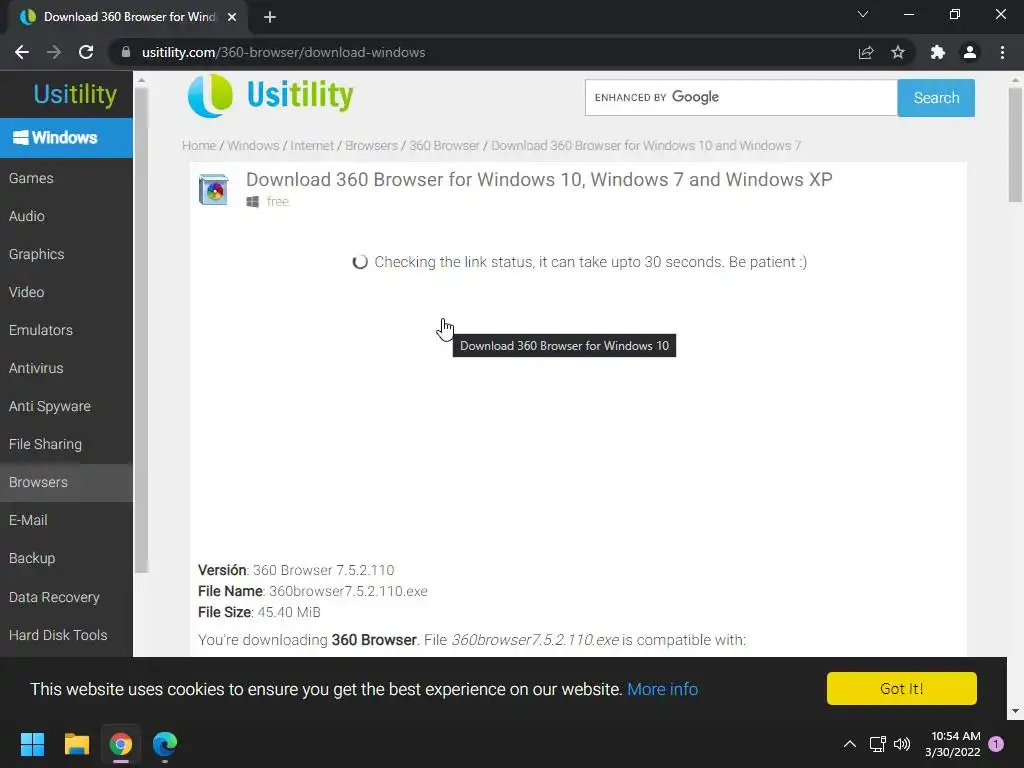Close the Download 360 Browser tab
The height and width of the screenshot is (768, 1024).
[232, 17]
